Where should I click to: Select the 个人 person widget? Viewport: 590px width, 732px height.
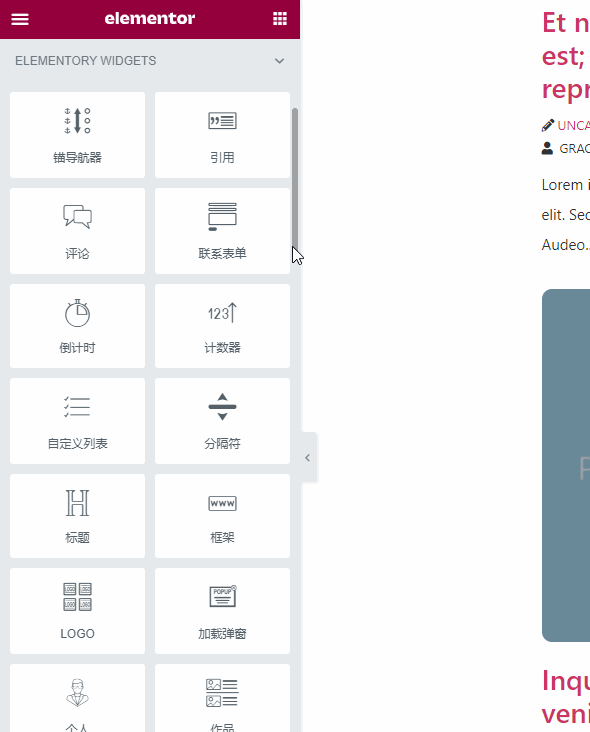(77, 698)
